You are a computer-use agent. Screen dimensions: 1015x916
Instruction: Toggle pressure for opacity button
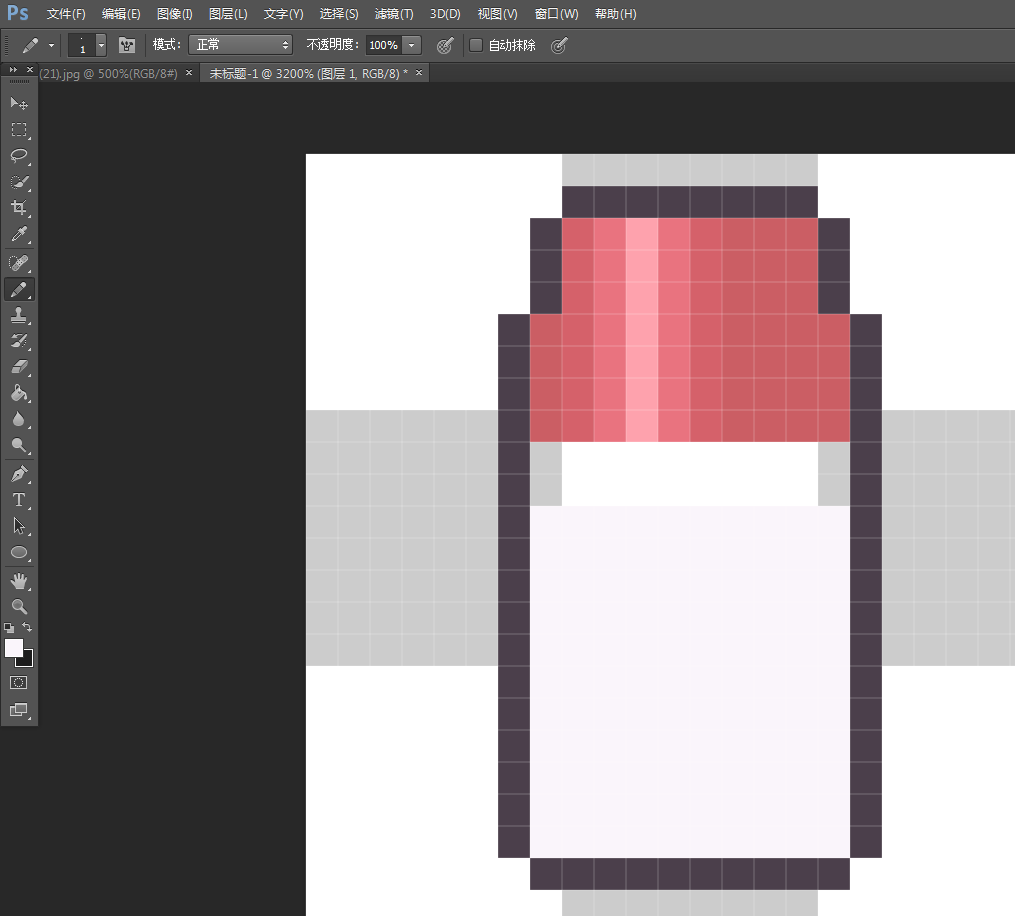(x=445, y=45)
